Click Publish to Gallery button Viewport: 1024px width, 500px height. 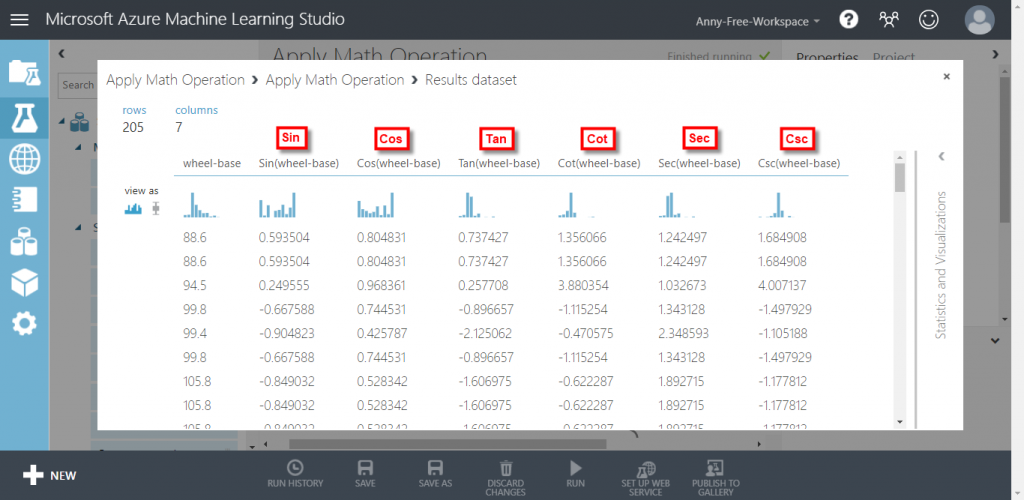click(716, 478)
